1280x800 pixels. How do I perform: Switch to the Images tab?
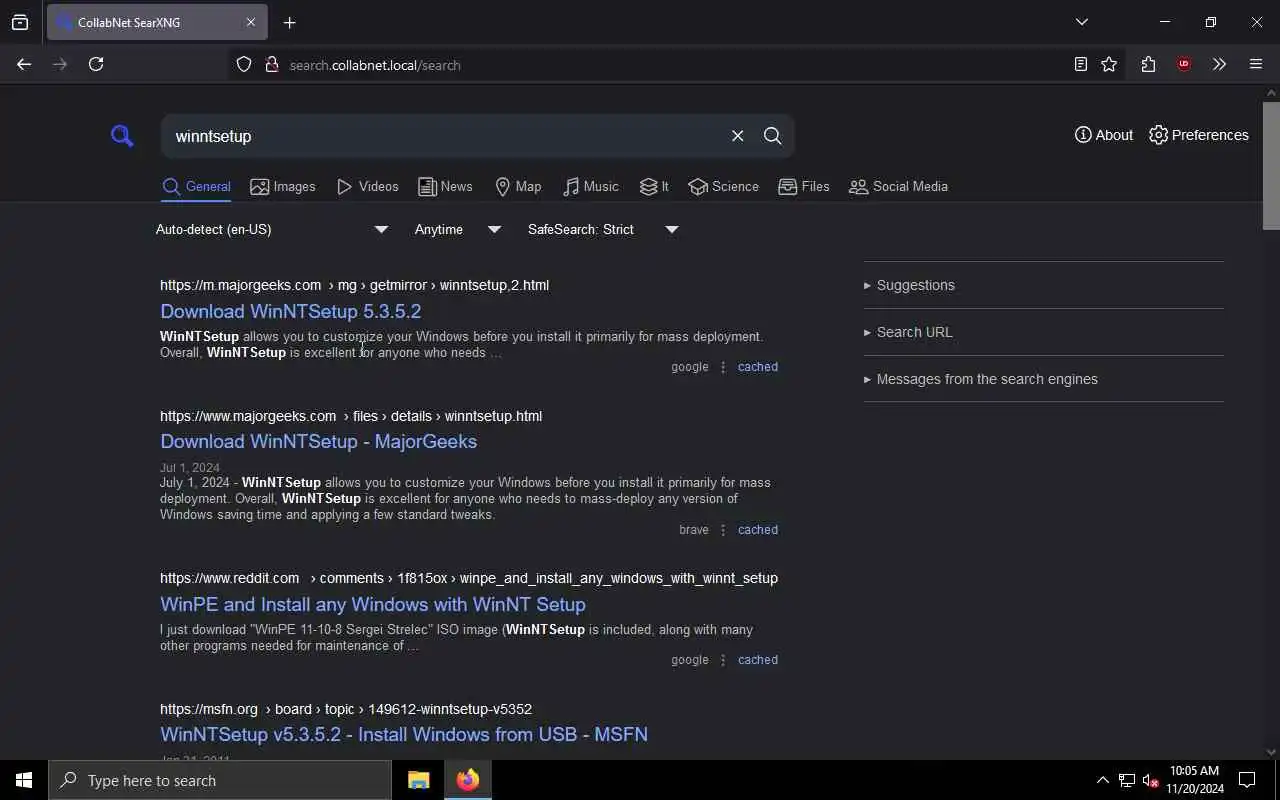tap(283, 187)
